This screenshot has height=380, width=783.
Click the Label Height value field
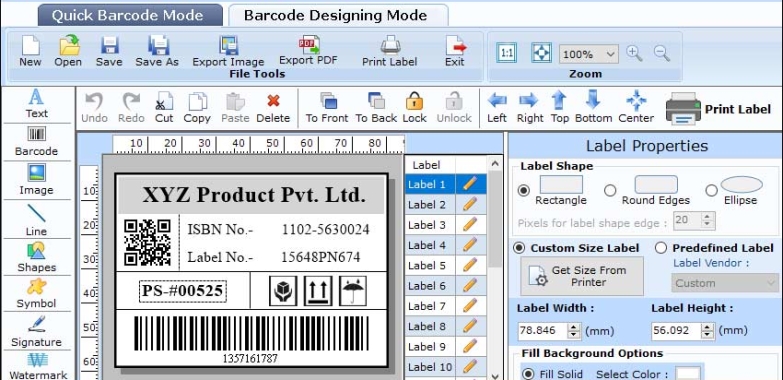tap(676, 331)
